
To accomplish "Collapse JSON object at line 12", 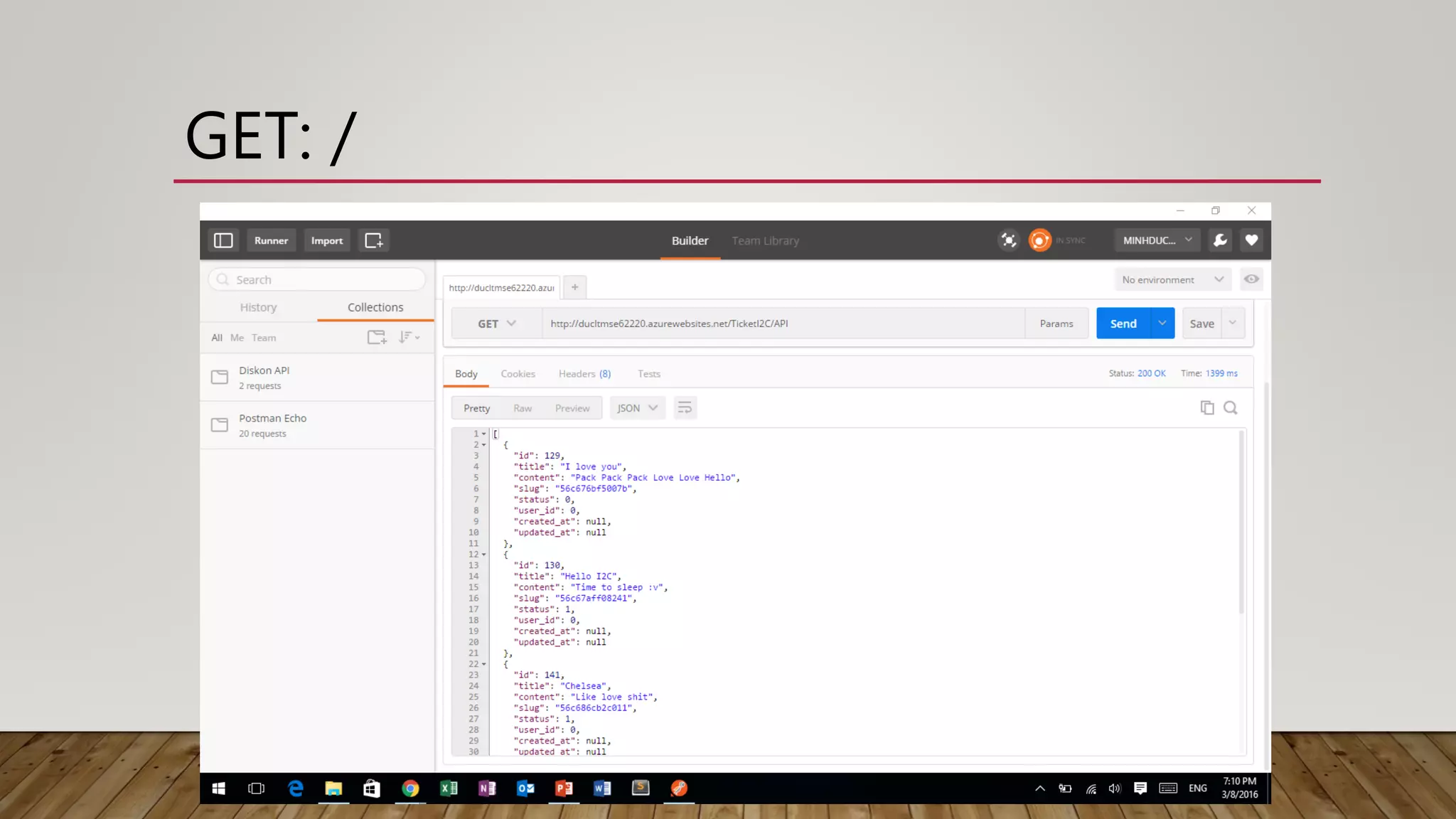I will (x=484, y=555).
